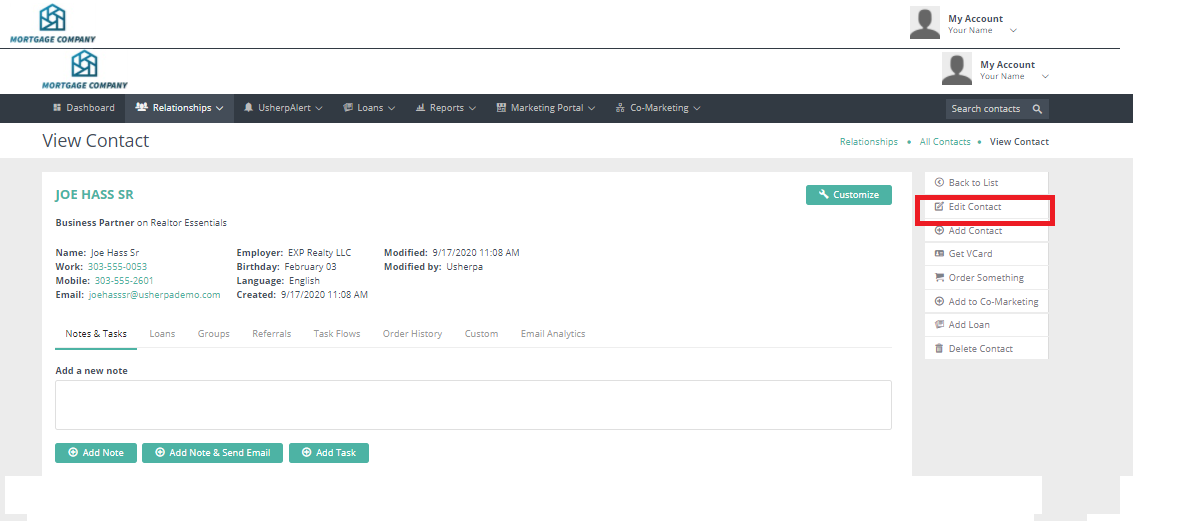This screenshot has height=521, width=1182.
Task: Switch to the Email Analytics tab
Action: click(553, 334)
